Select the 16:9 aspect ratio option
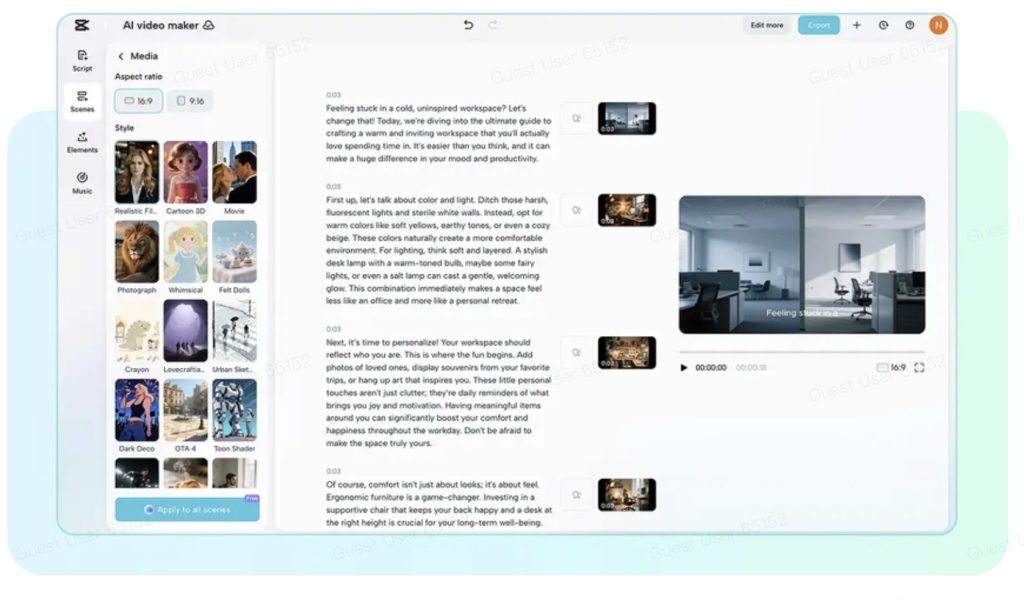This screenshot has height=604, width=1024. click(138, 101)
